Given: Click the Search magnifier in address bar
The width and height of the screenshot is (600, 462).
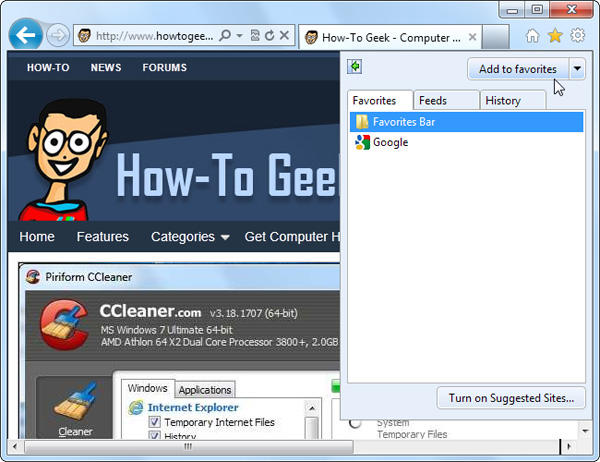Looking at the screenshot, I should click(225, 36).
